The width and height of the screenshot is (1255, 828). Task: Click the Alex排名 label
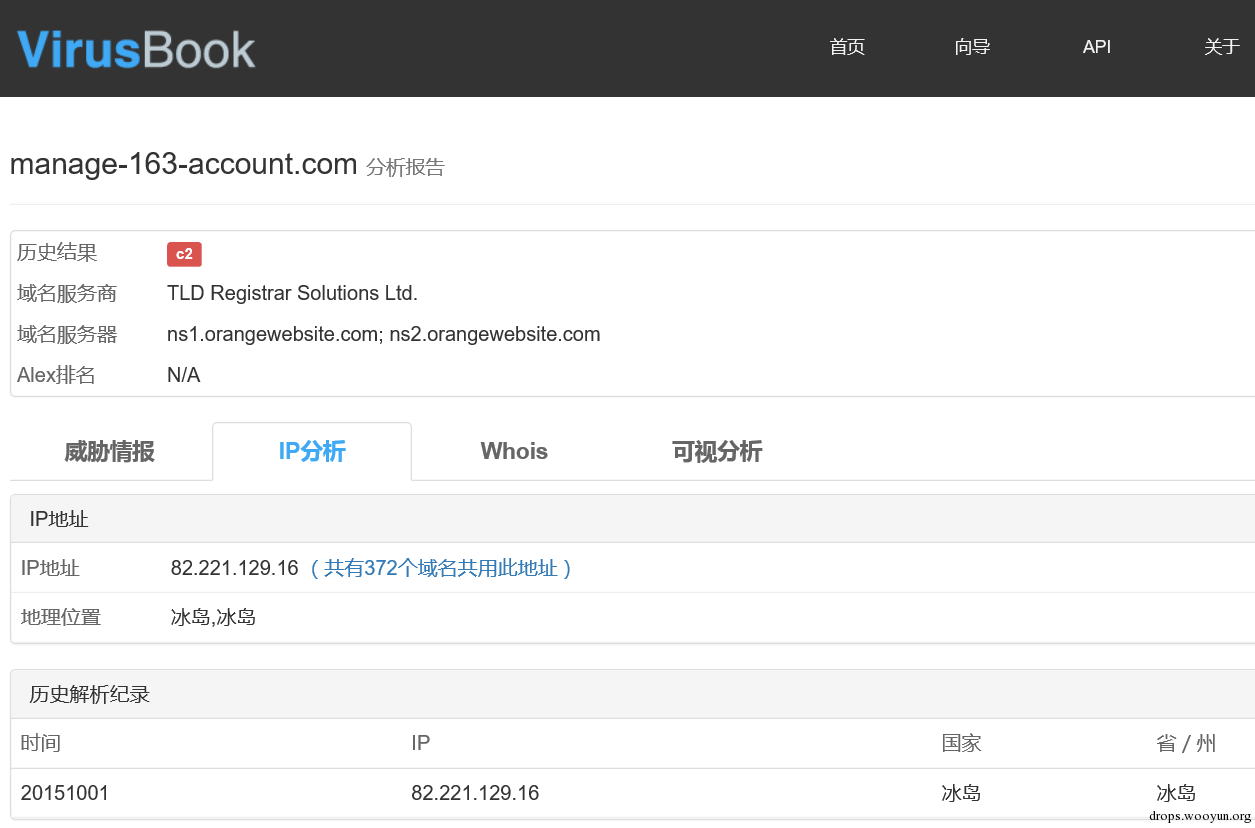click(56, 376)
